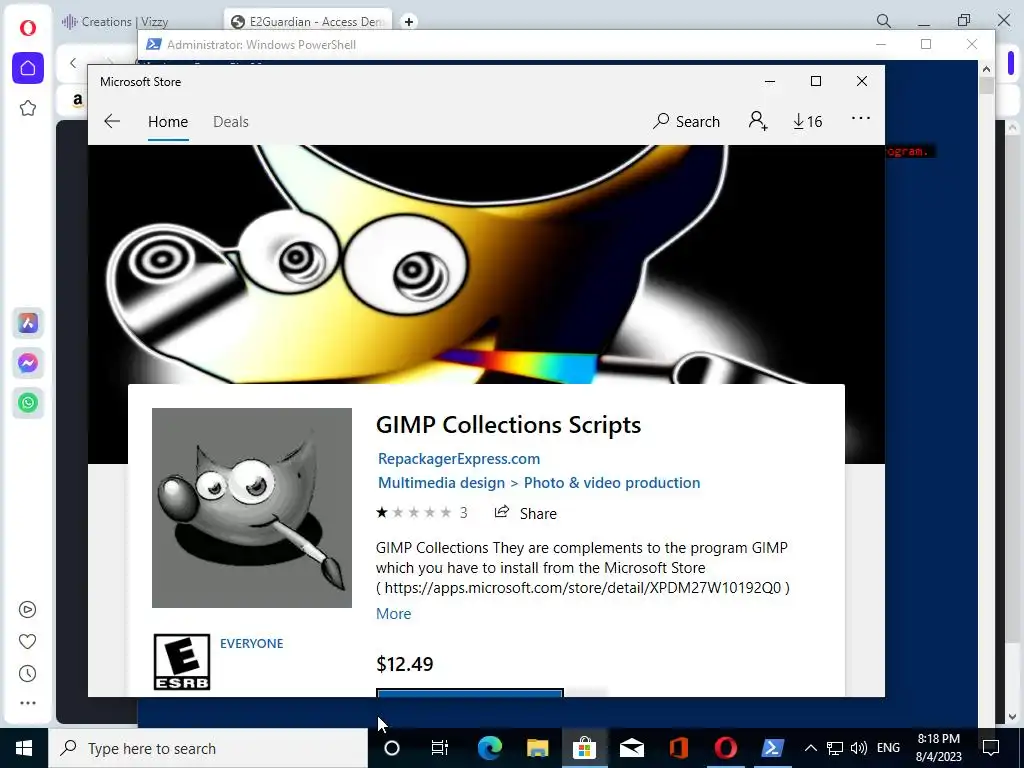
Task: Open Player in Opera sidebar
Action: click(x=27, y=609)
